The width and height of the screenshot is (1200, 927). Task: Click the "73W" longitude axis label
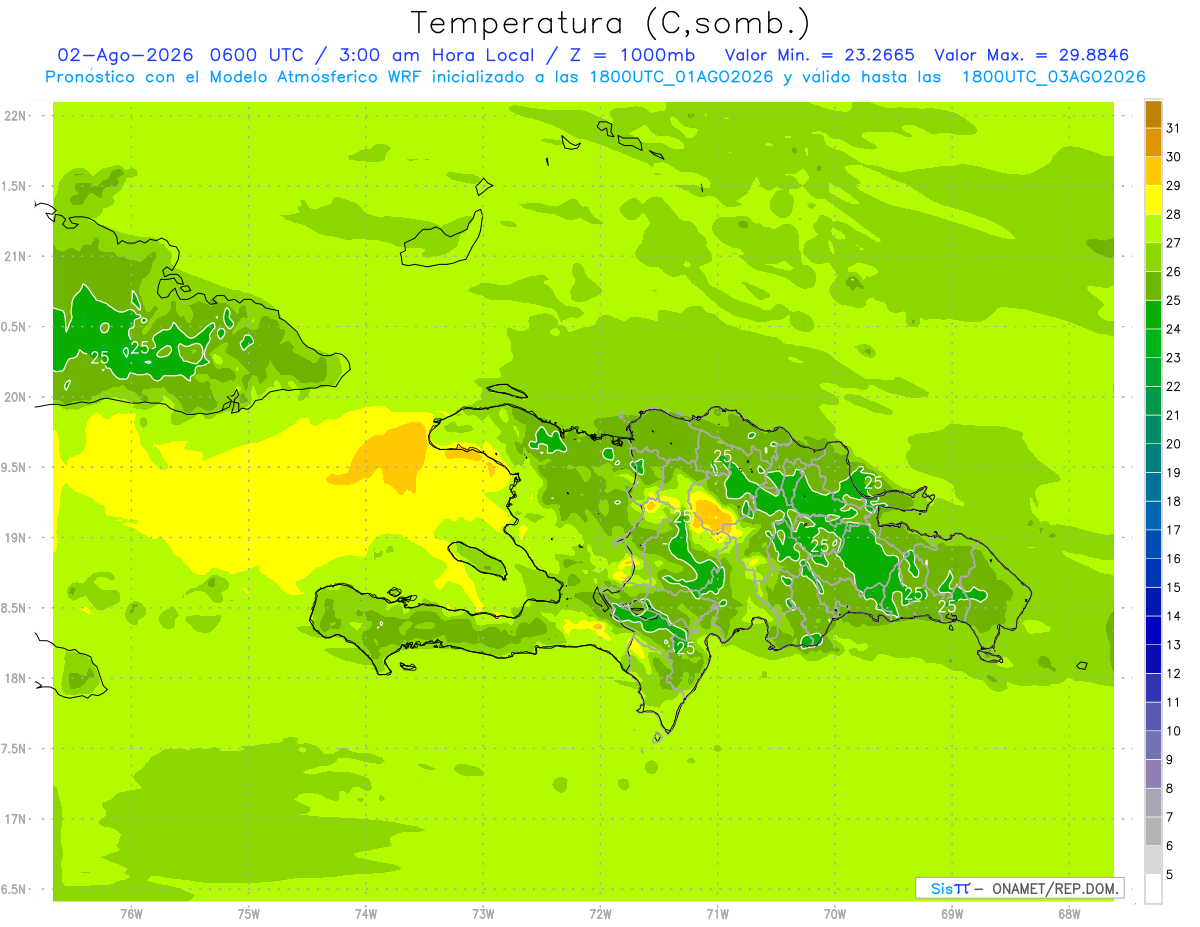click(x=483, y=913)
